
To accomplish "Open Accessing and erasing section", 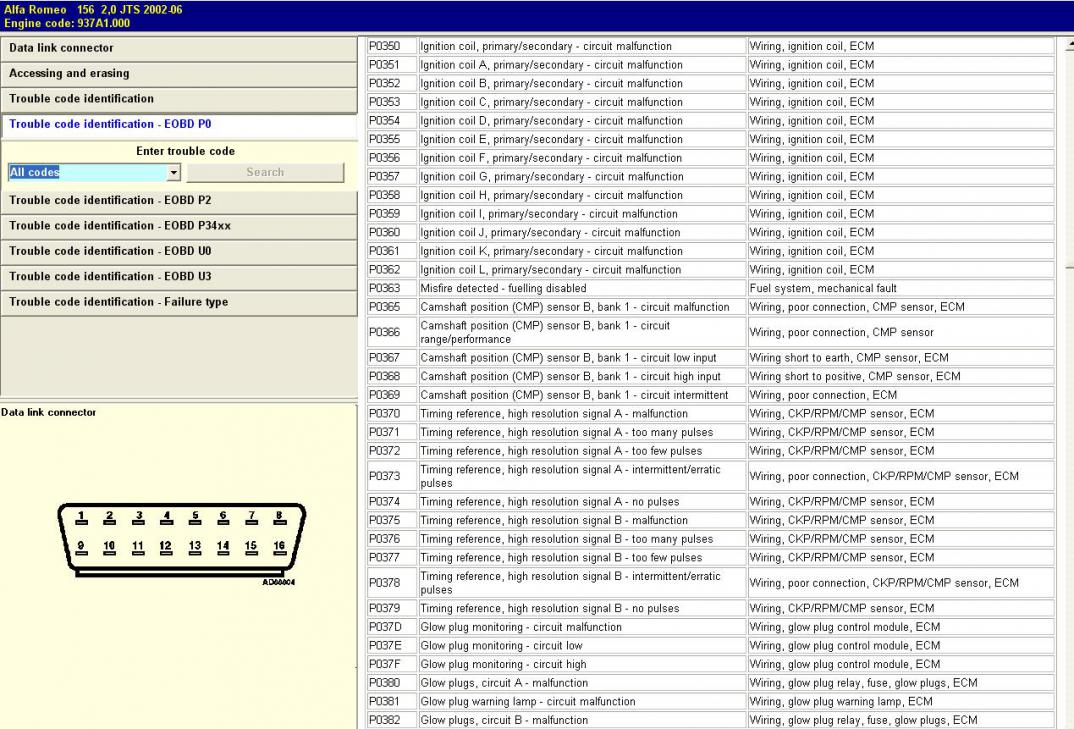I will coord(179,74).
